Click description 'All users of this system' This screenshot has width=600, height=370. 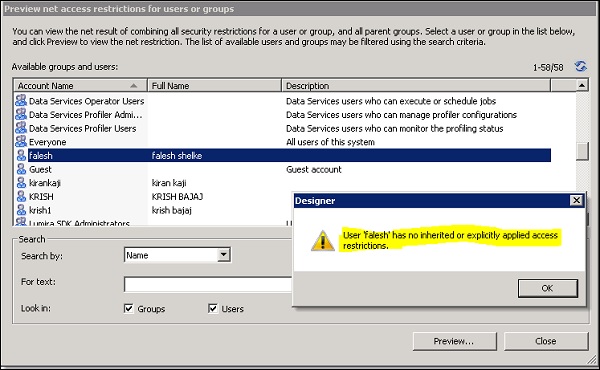(x=330, y=142)
